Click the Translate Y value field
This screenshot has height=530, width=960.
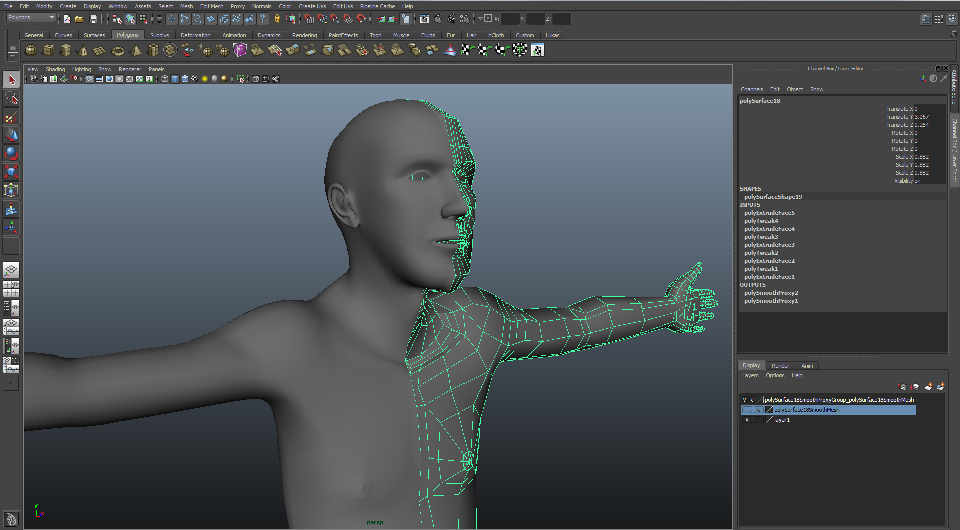coord(925,116)
